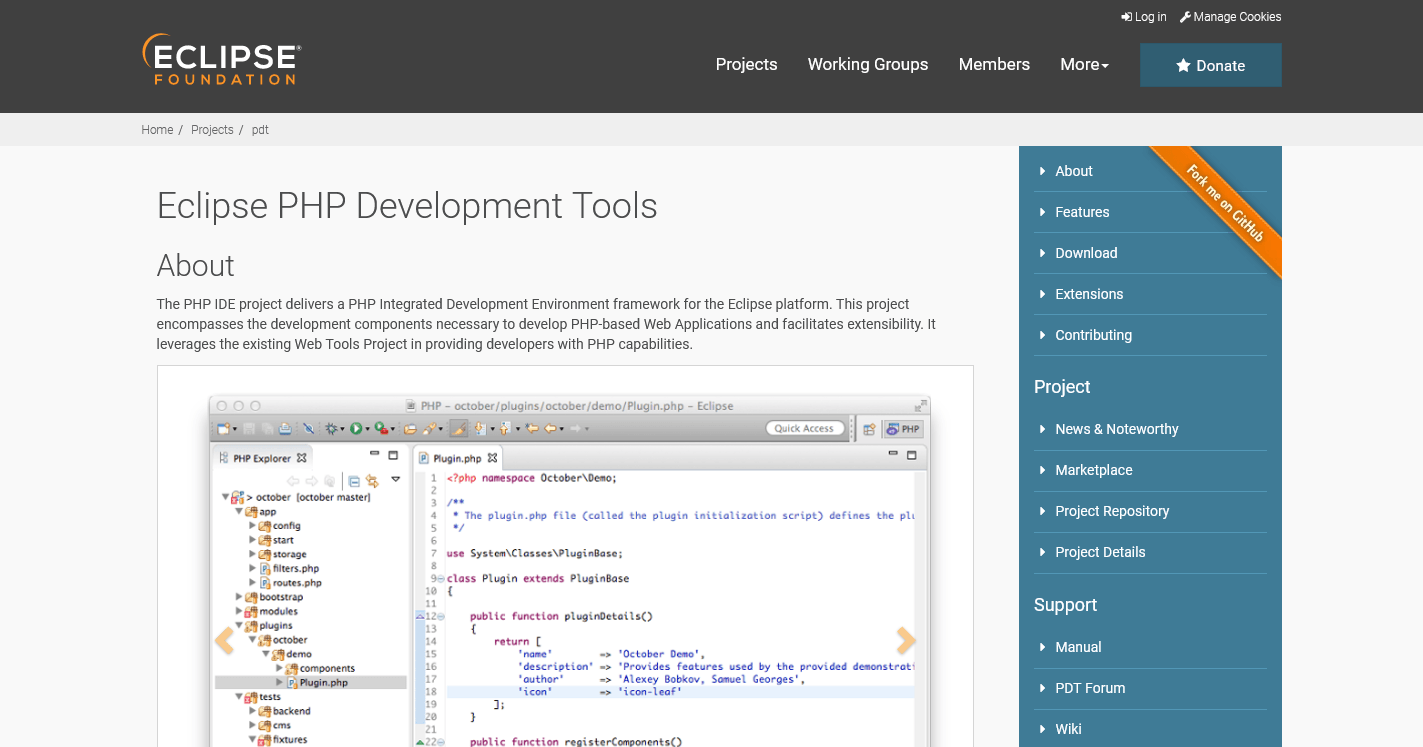Open the Download link in the sidebar
1423x747 pixels.
coord(1086,253)
